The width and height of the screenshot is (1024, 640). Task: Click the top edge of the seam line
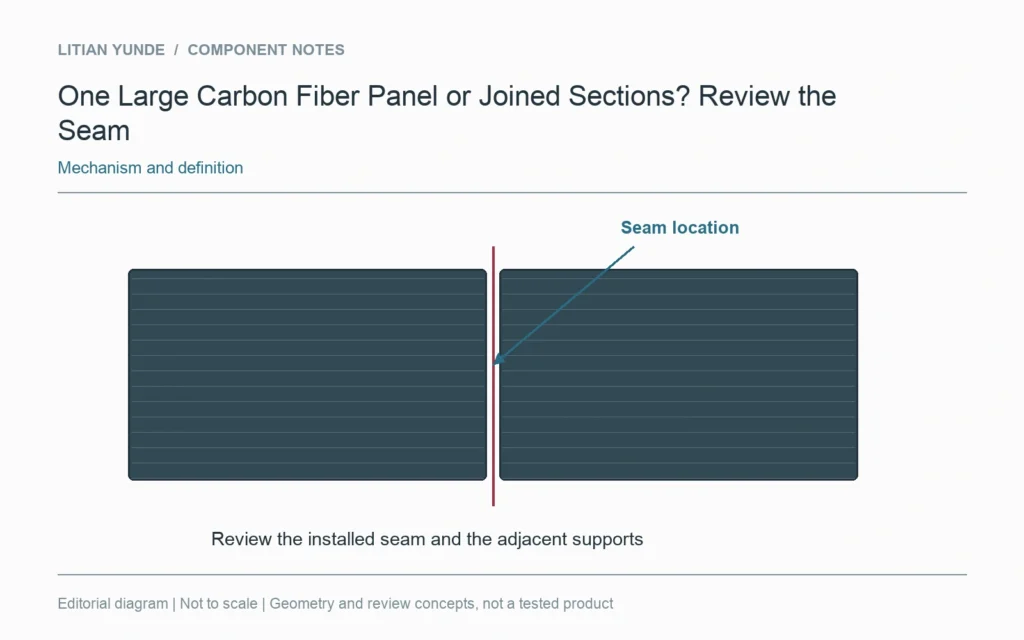pyautogui.click(x=493, y=248)
